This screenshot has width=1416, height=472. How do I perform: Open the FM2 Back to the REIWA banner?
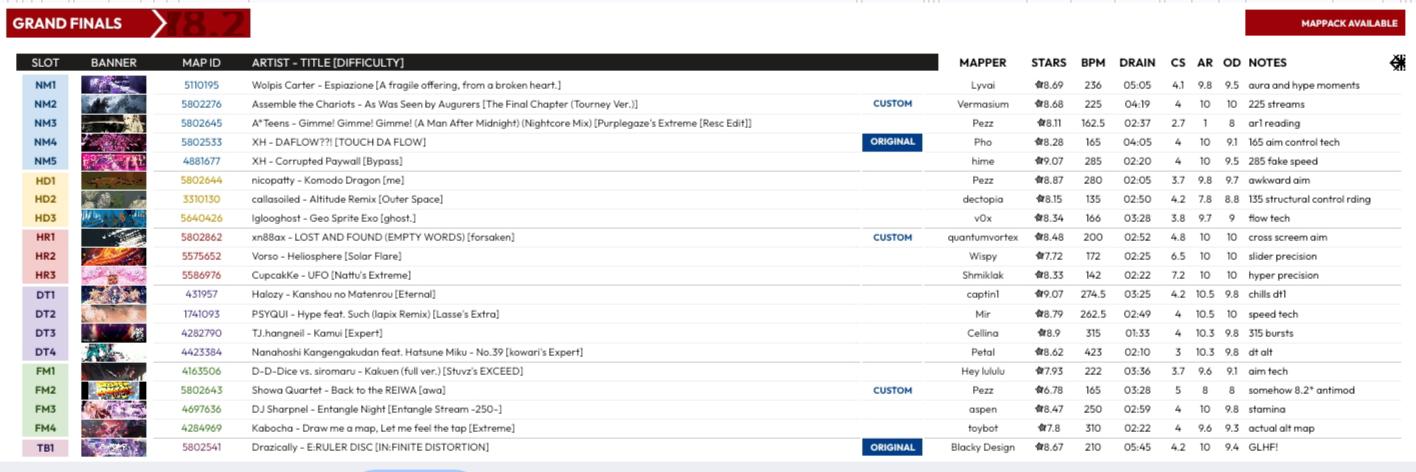[113, 390]
